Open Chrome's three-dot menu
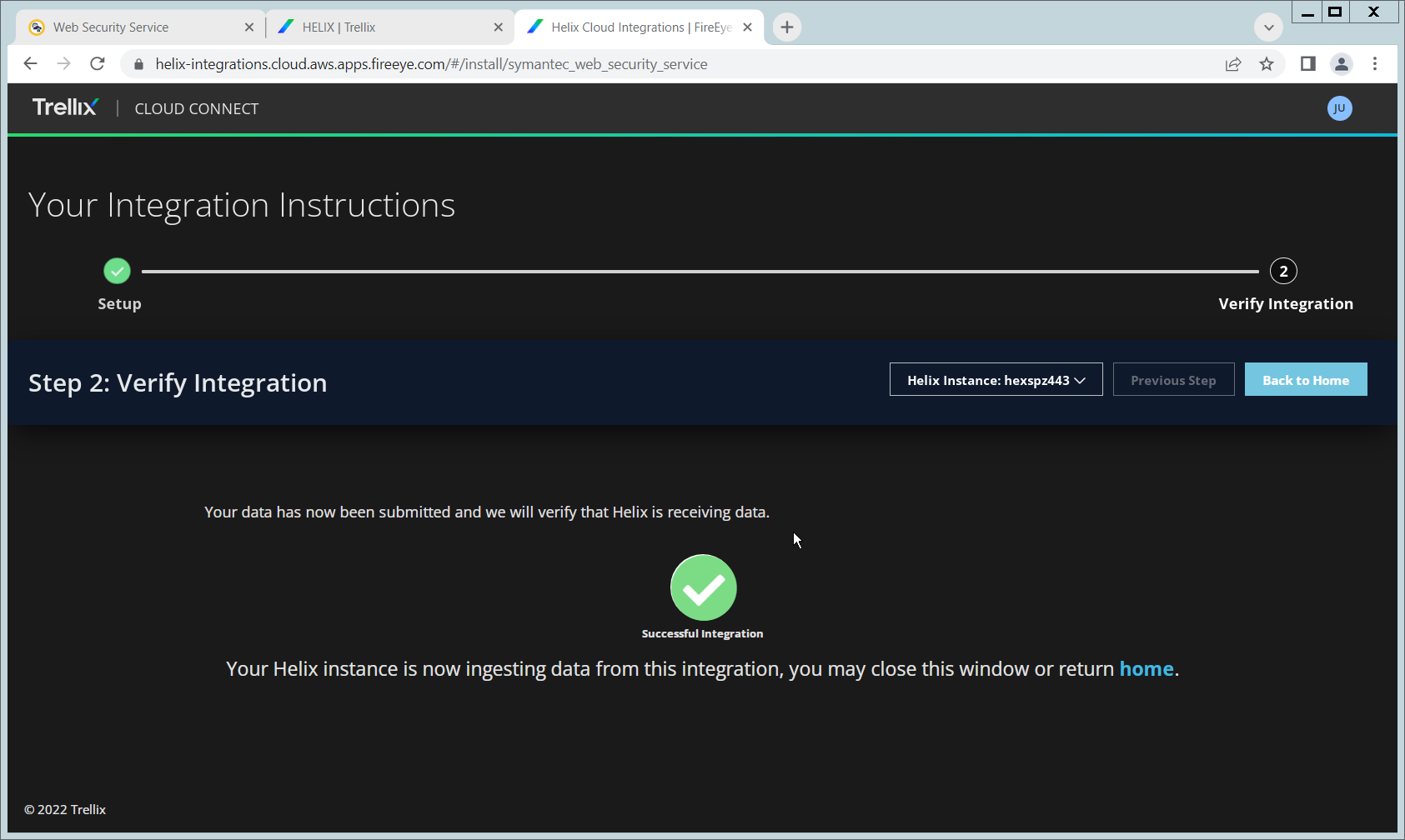The width and height of the screenshot is (1405, 840). [1375, 64]
